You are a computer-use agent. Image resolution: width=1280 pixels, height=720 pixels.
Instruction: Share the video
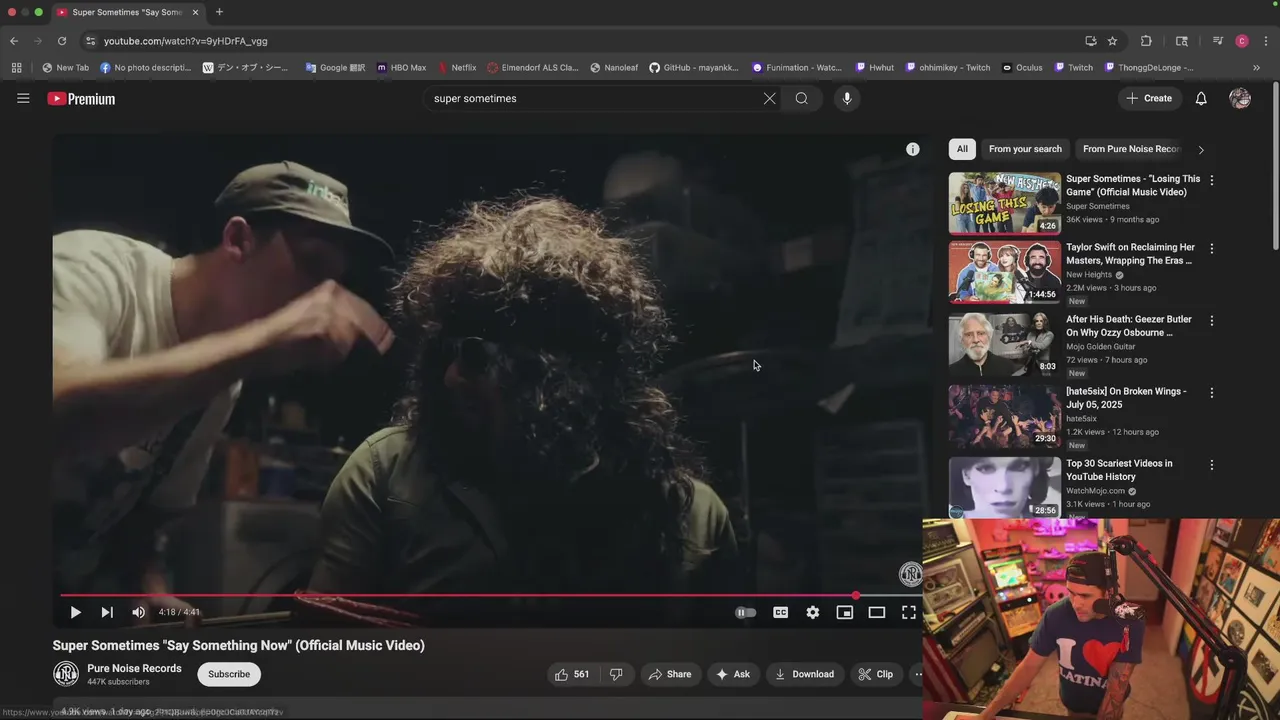point(669,674)
